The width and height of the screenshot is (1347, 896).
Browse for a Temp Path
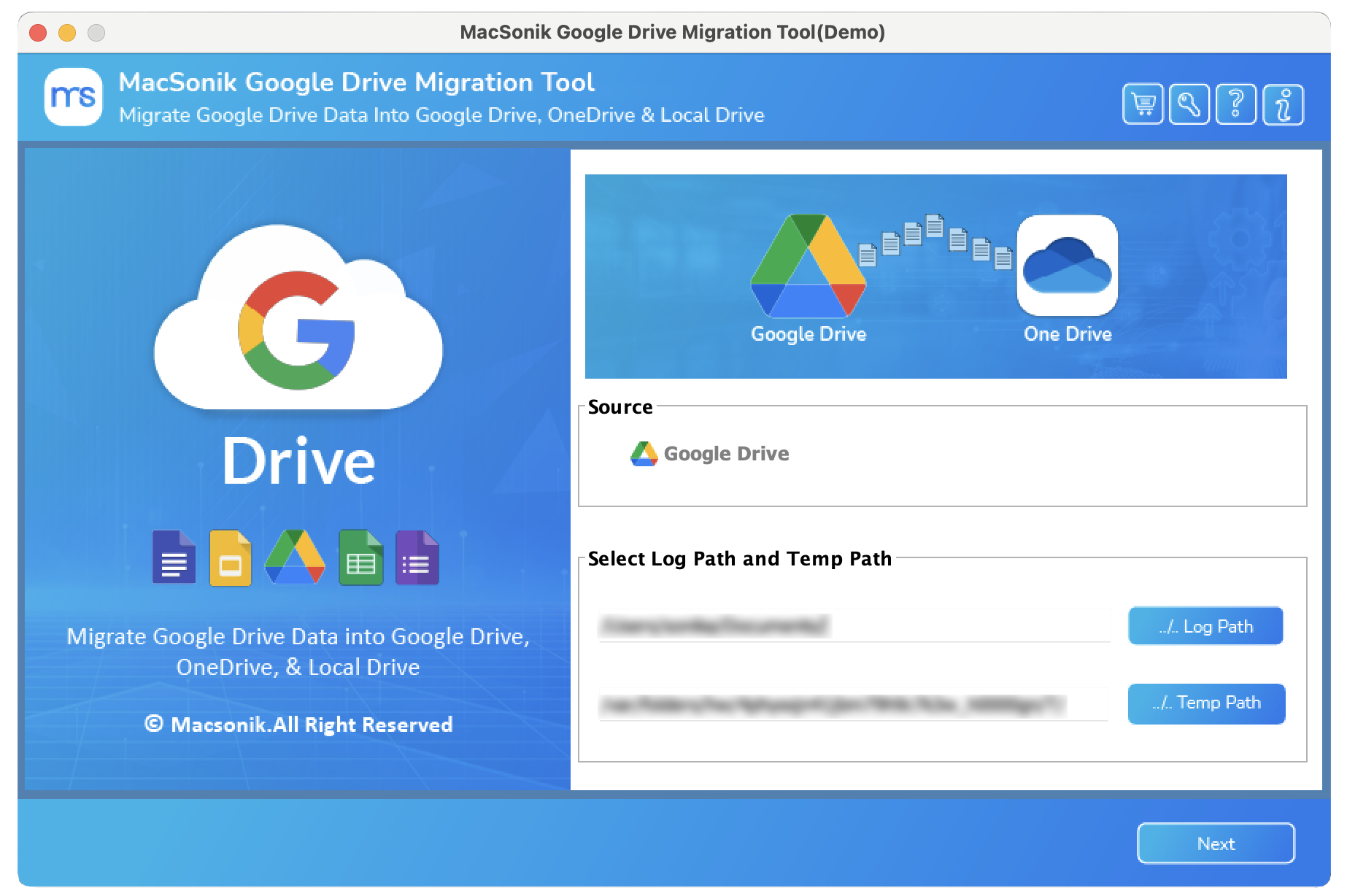coord(1207,703)
